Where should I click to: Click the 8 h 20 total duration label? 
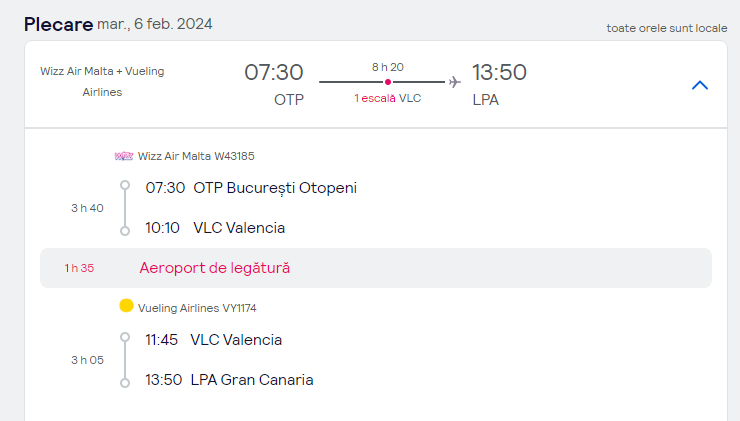pyautogui.click(x=388, y=67)
